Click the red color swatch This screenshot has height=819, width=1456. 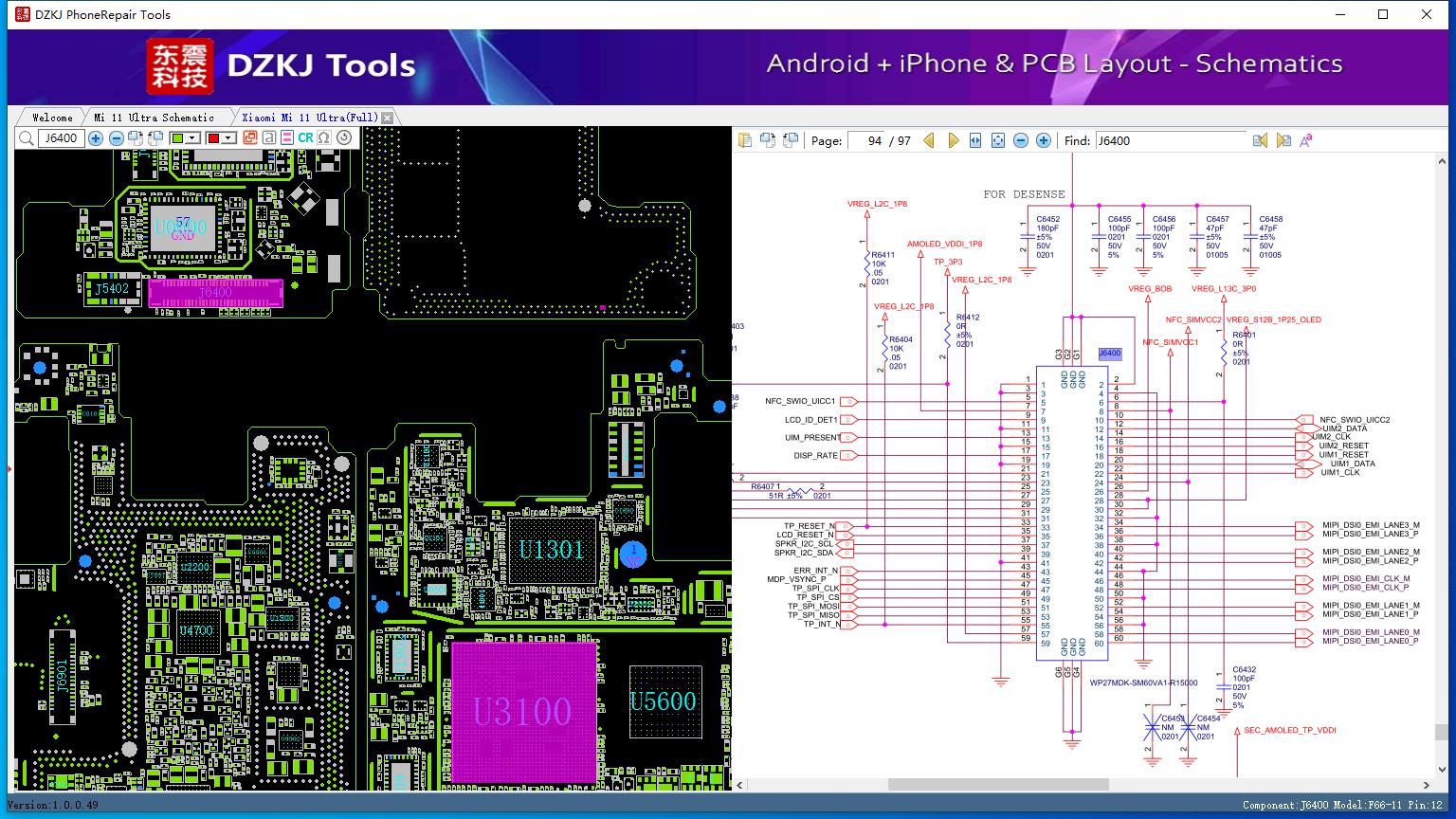[x=213, y=138]
